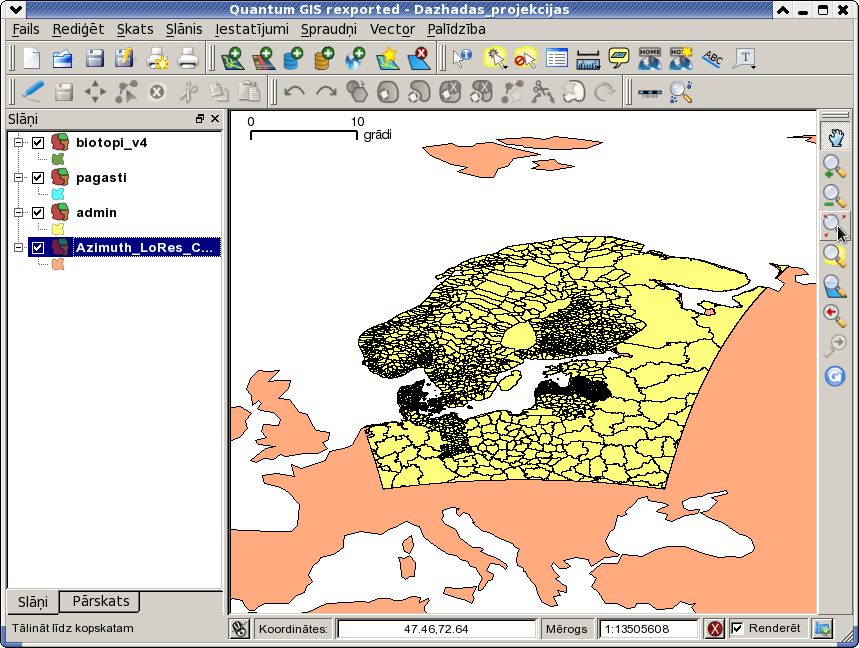The width and height of the screenshot is (859, 648).
Task: Open the Iestatījumi menu
Action: (251, 29)
